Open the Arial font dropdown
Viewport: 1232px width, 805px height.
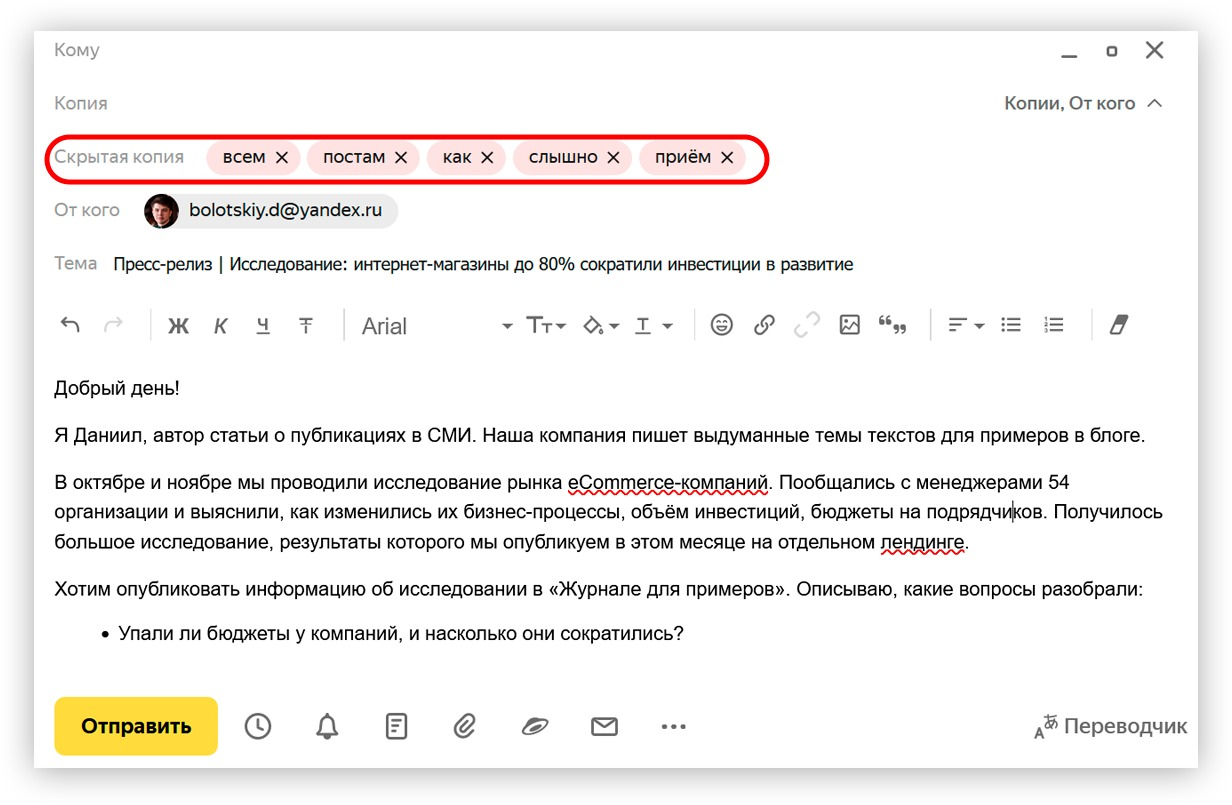437,326
